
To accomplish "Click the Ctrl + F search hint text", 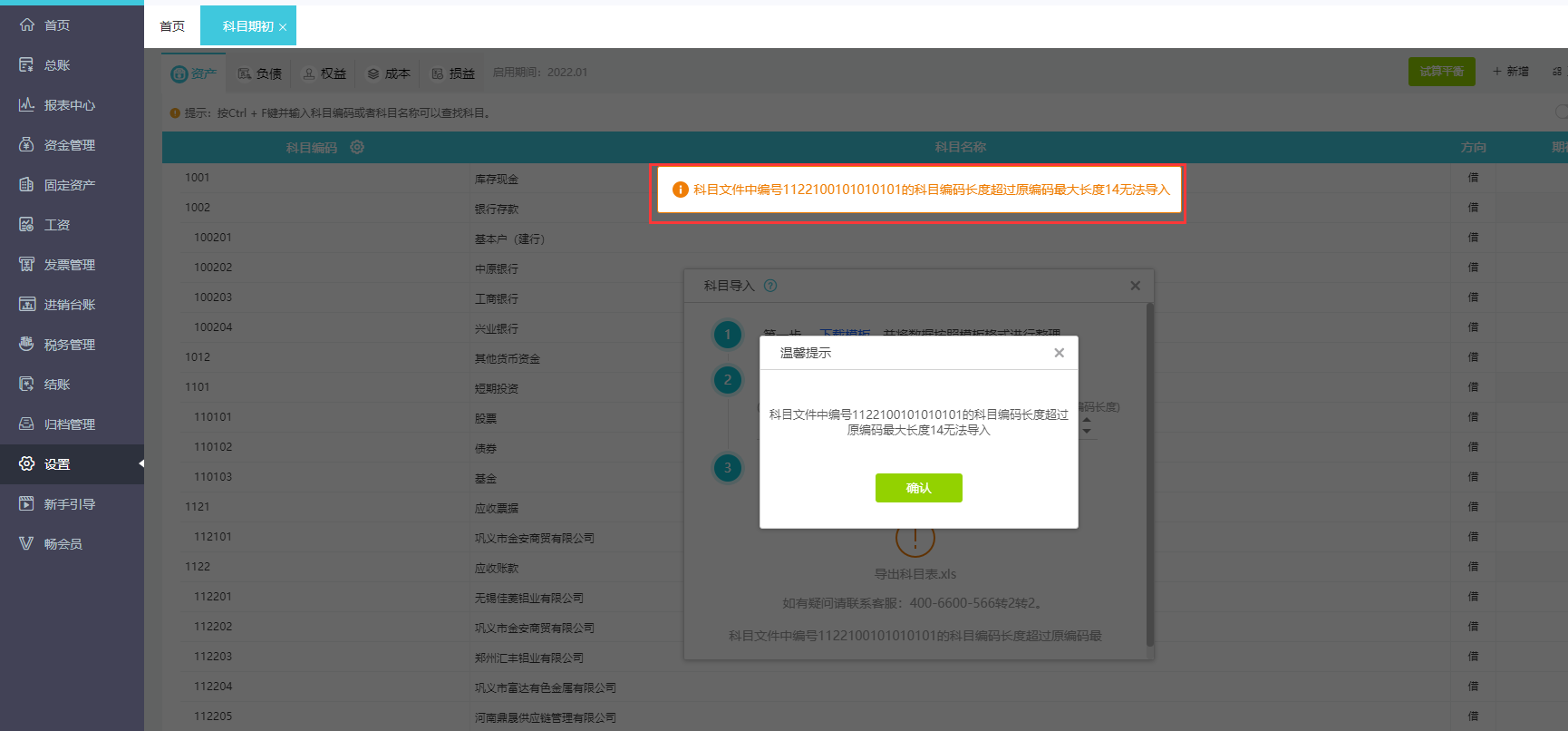I will 338,113.
